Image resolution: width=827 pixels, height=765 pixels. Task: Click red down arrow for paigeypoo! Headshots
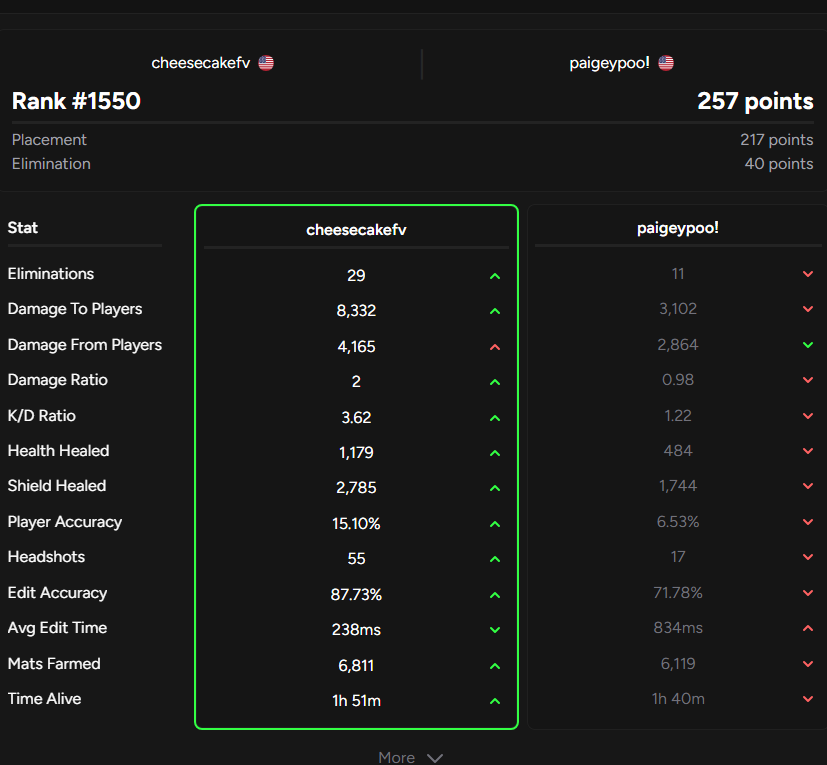[x=807, y=557]
